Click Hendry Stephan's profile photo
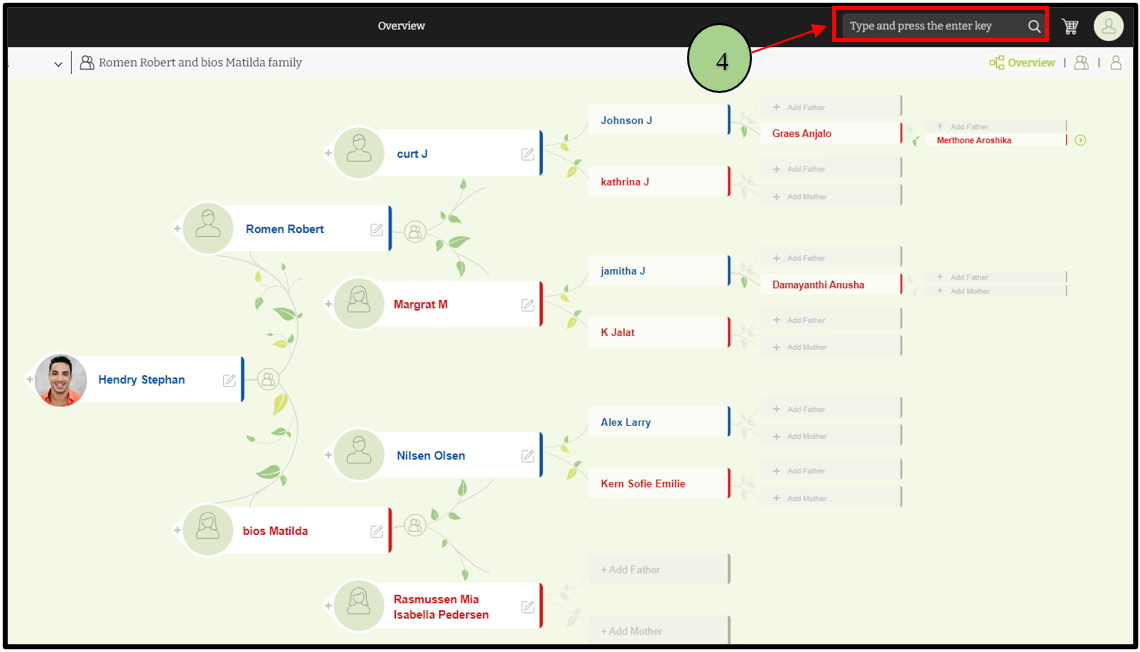The height and width of the screenshot is (652, 1140). coord(61,380)
